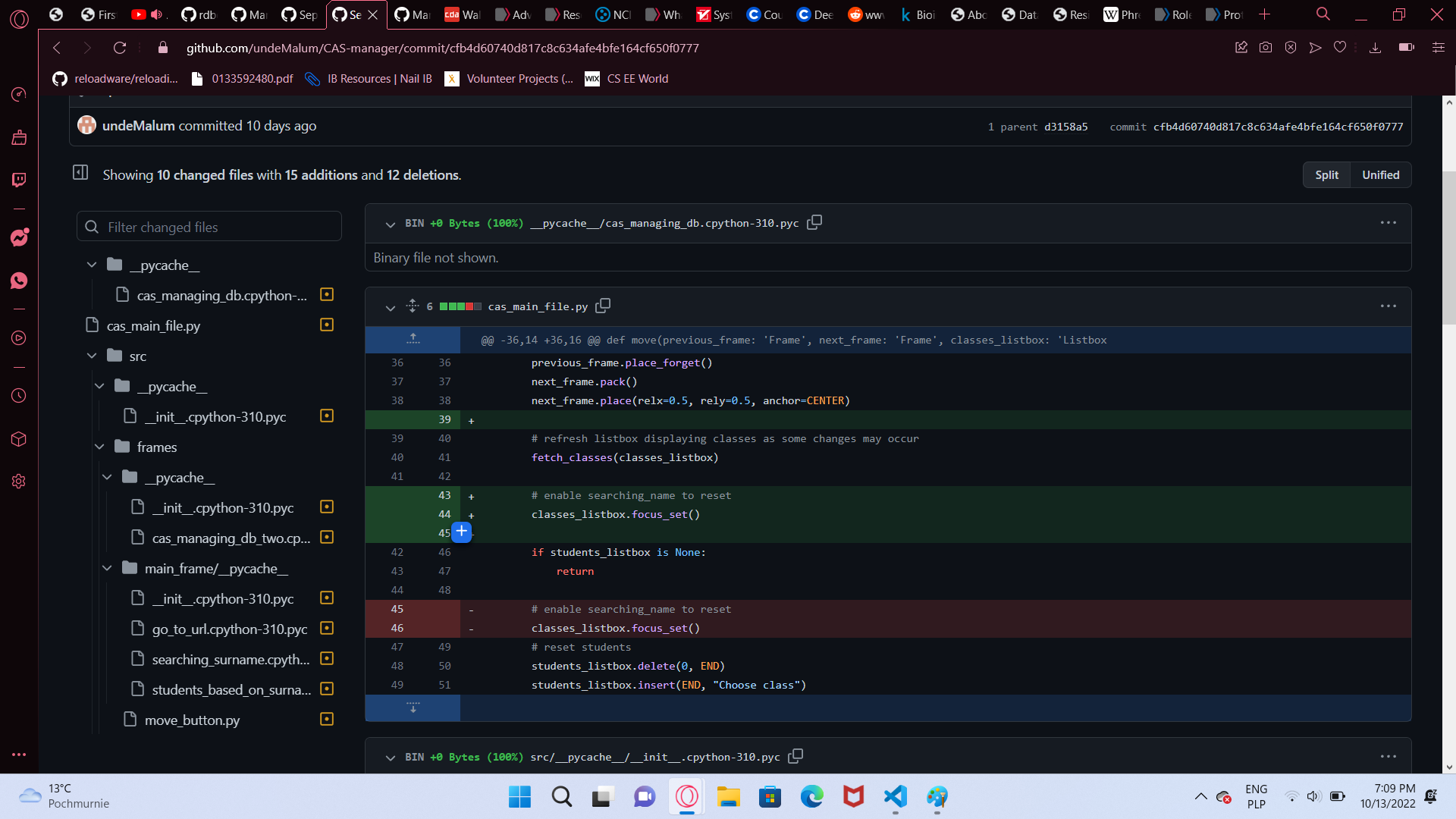Open Opera sidebar settings gear
1456x819 pixels.
click(x=19, y=482)
